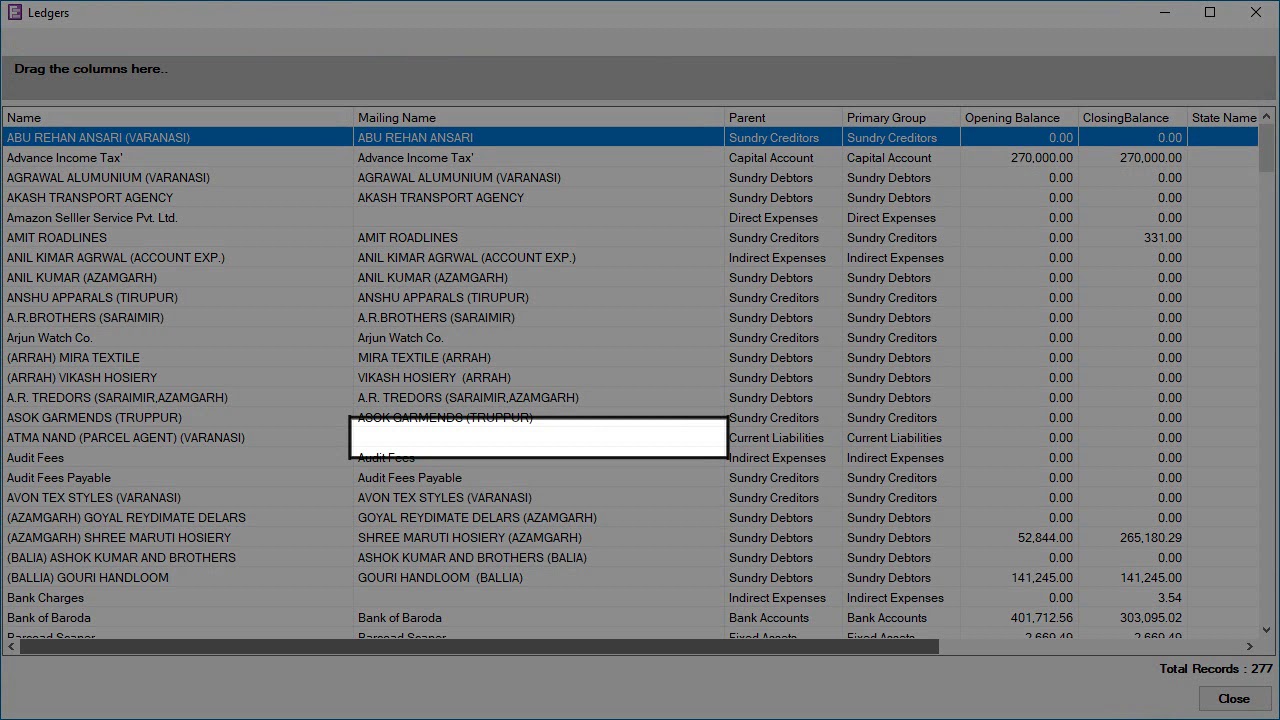Select (ARRAH) VIKASH HOSIERY name cell
Screen dimensions: 1280x720
tap(179, 377)
